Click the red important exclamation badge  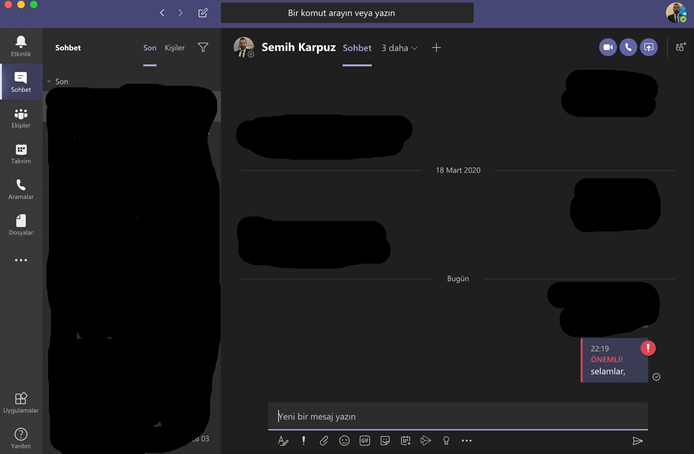point(648,348)
